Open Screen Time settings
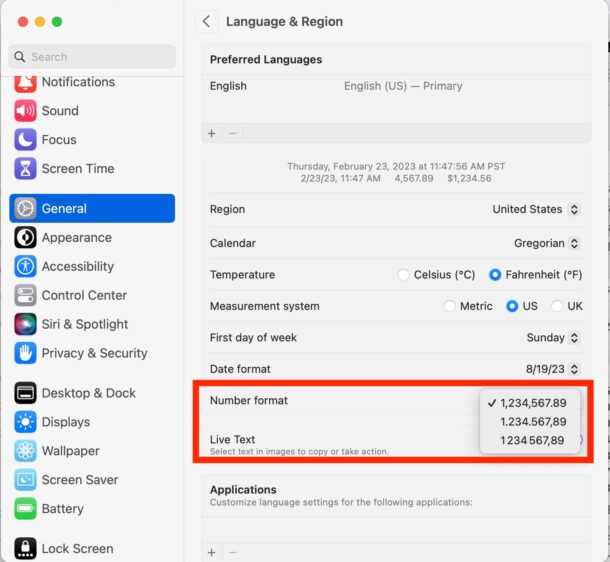 click(77, 169)
